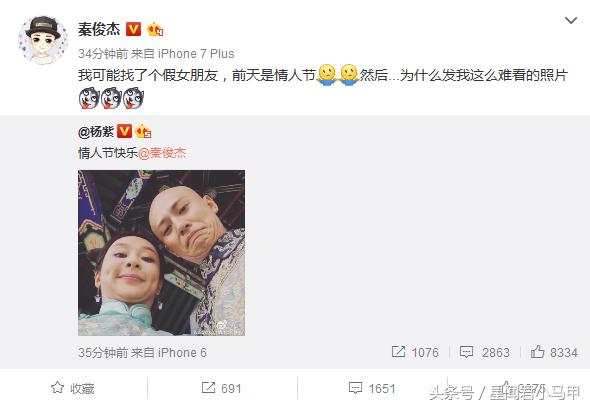This screenshot has height=406, width=590.
Task: Click the crown membership badge beside 杨紫
Action: point(143,131)
